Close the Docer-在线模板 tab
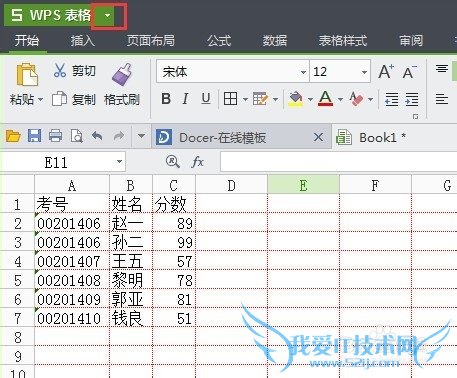The width and height of the screenshot is (457, 378). (319, 137)
